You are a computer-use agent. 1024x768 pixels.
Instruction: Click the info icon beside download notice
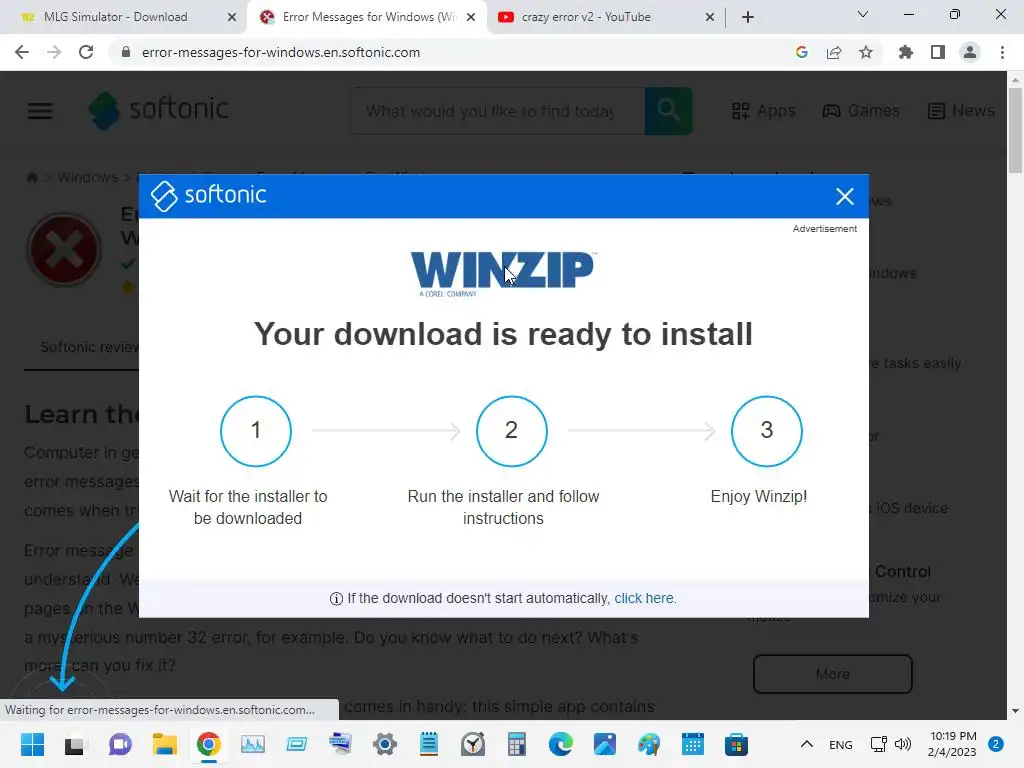click(x=336, y=599)
